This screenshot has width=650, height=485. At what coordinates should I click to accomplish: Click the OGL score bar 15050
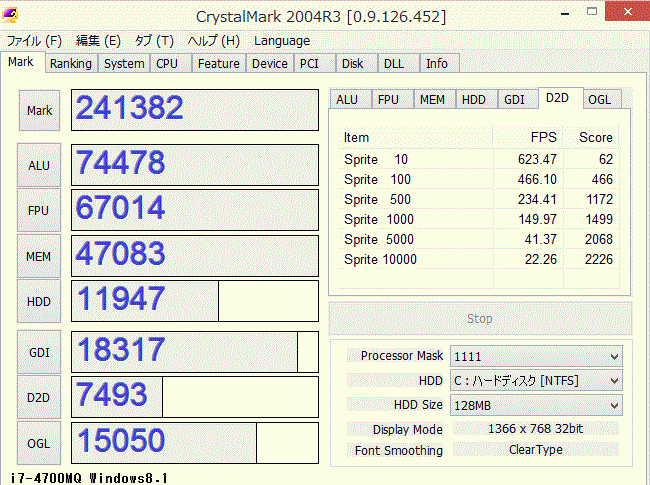click(195, 443)
